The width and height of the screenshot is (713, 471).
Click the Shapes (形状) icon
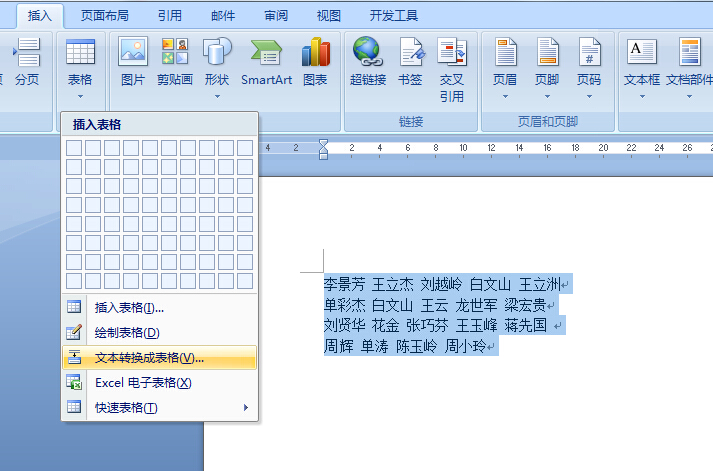(x=217, y=51)
